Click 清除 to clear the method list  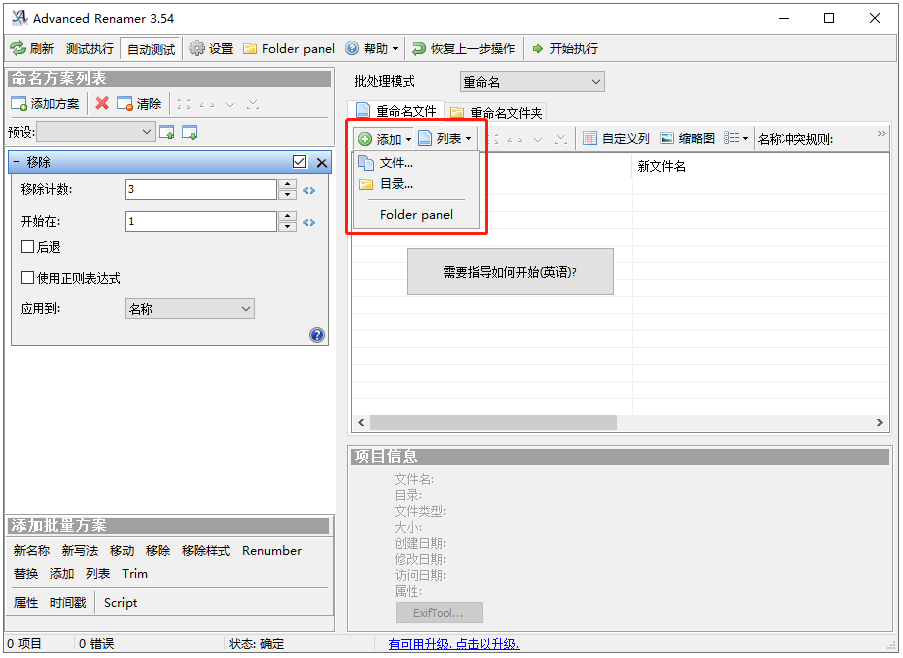tap(139, 104)
